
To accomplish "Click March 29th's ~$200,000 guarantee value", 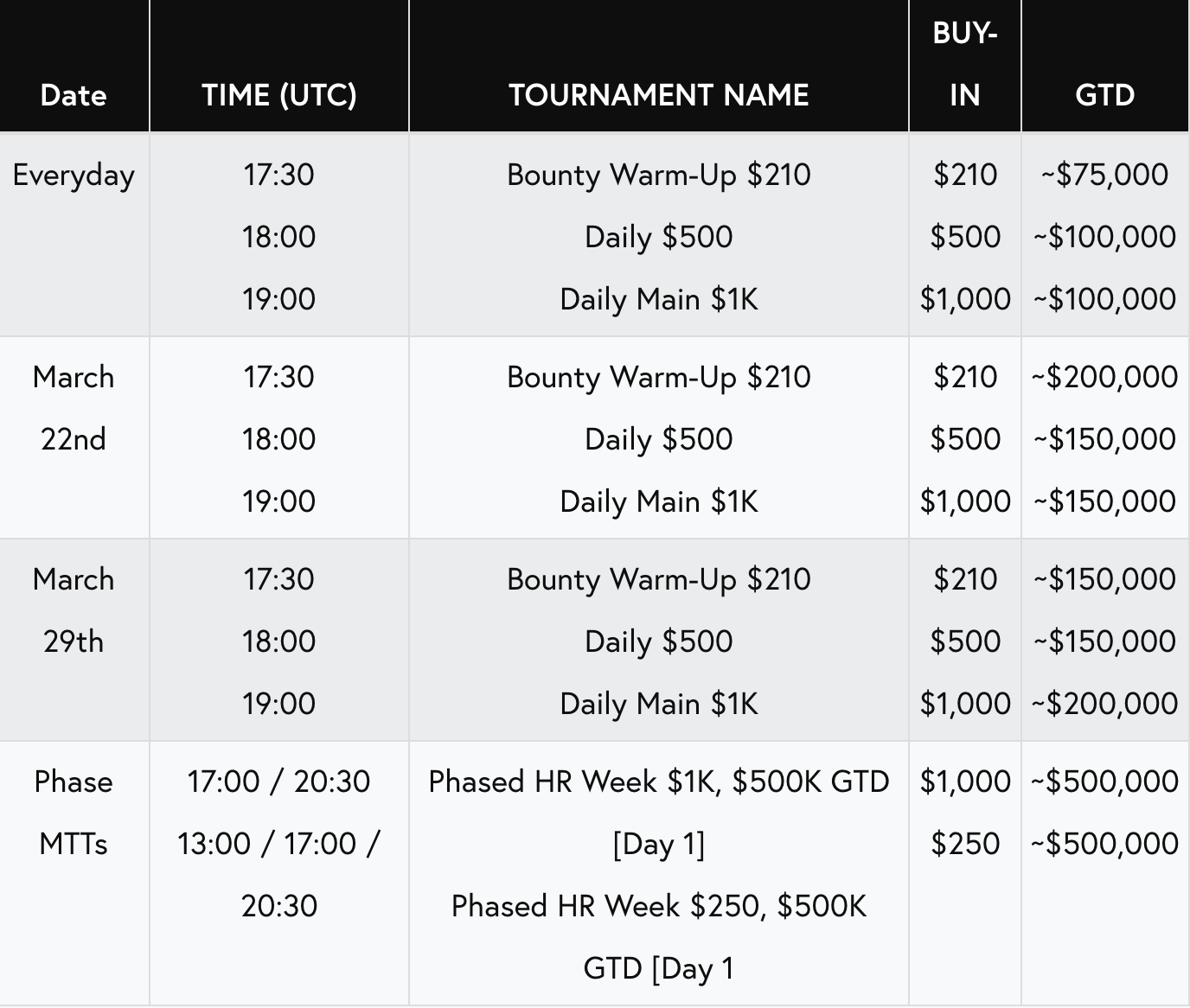I will [1104, 704].
